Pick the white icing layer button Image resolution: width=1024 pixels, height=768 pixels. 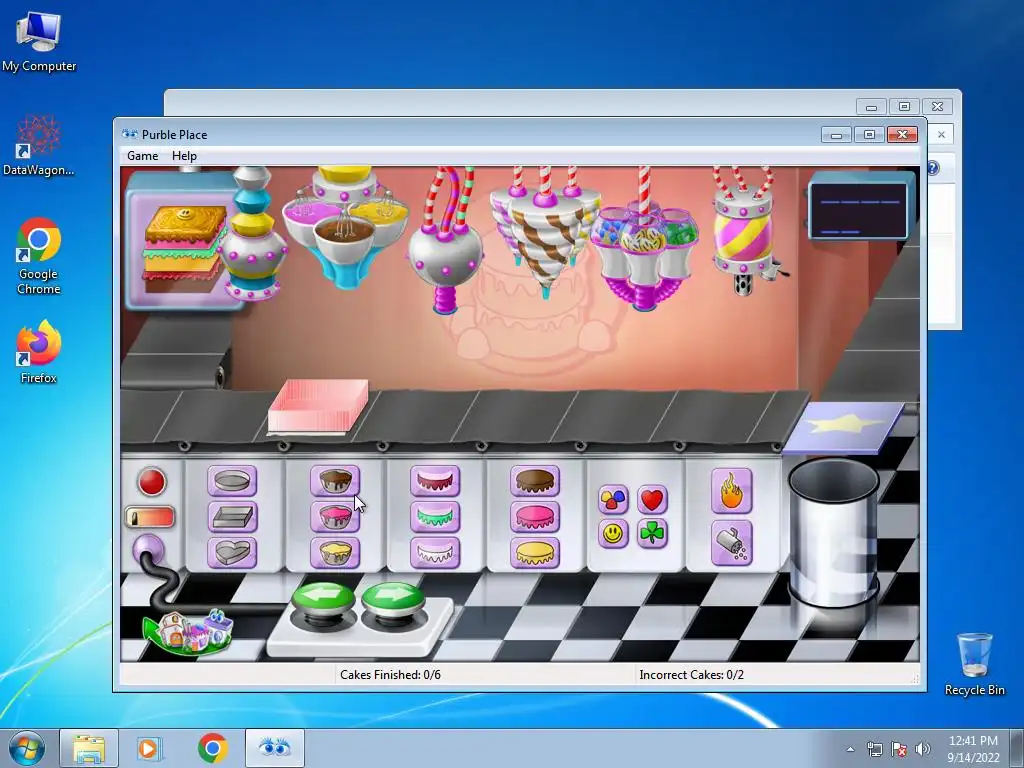click(x=435, y=552)
